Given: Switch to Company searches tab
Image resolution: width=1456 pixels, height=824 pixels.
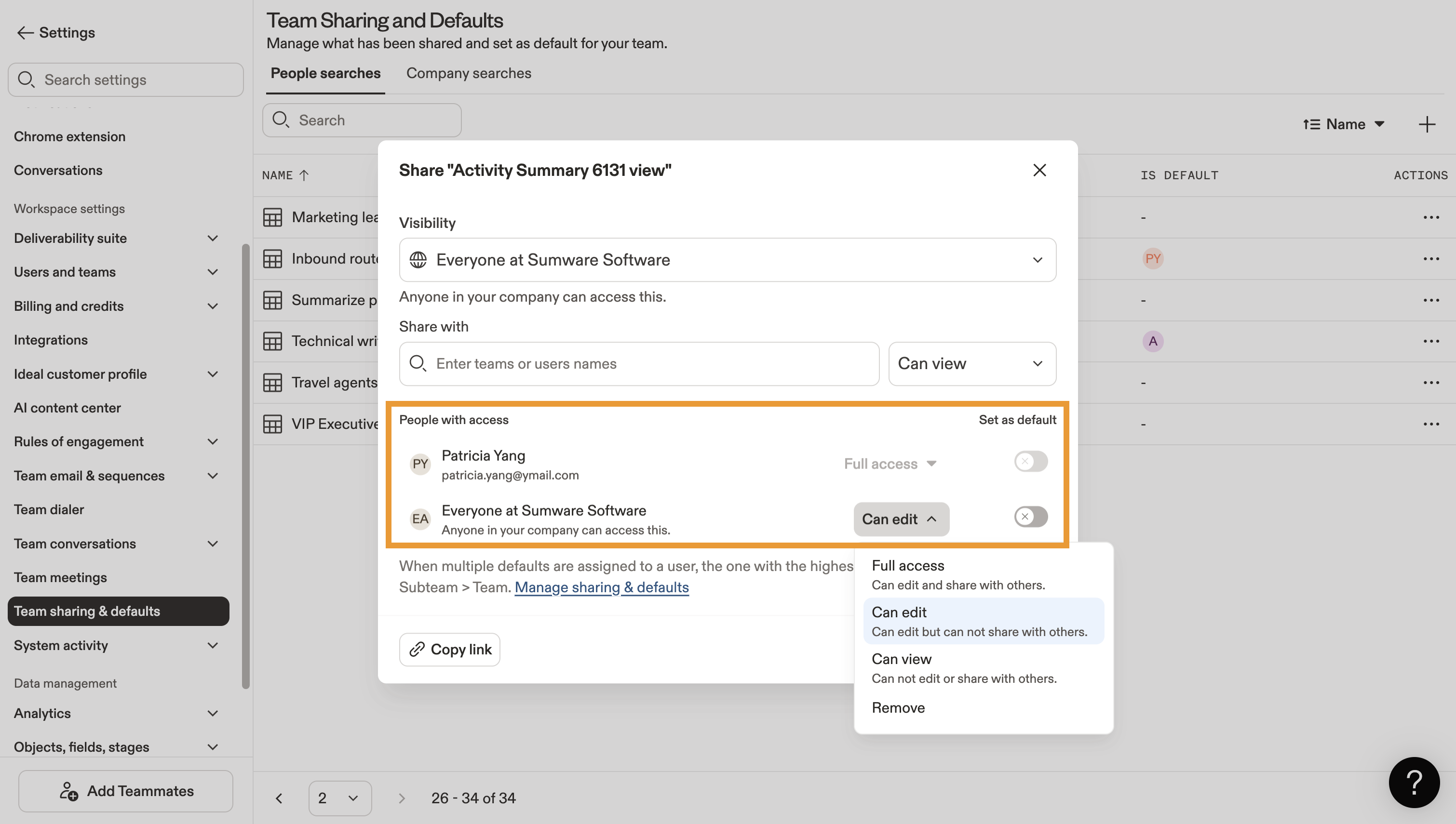Looking at the screenshot, I should click(x=468, y=74).
